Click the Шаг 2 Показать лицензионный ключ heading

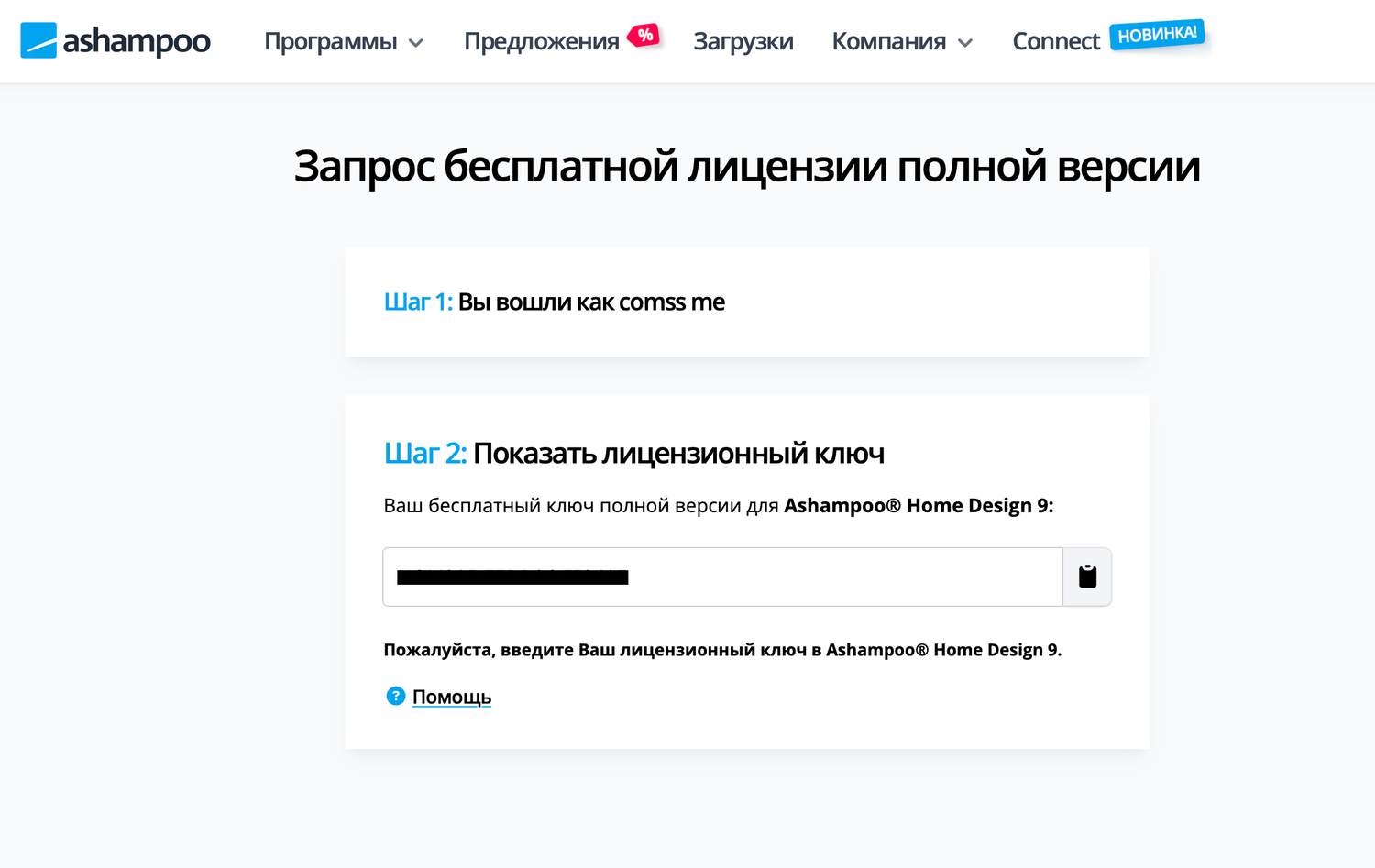(633, 454)
